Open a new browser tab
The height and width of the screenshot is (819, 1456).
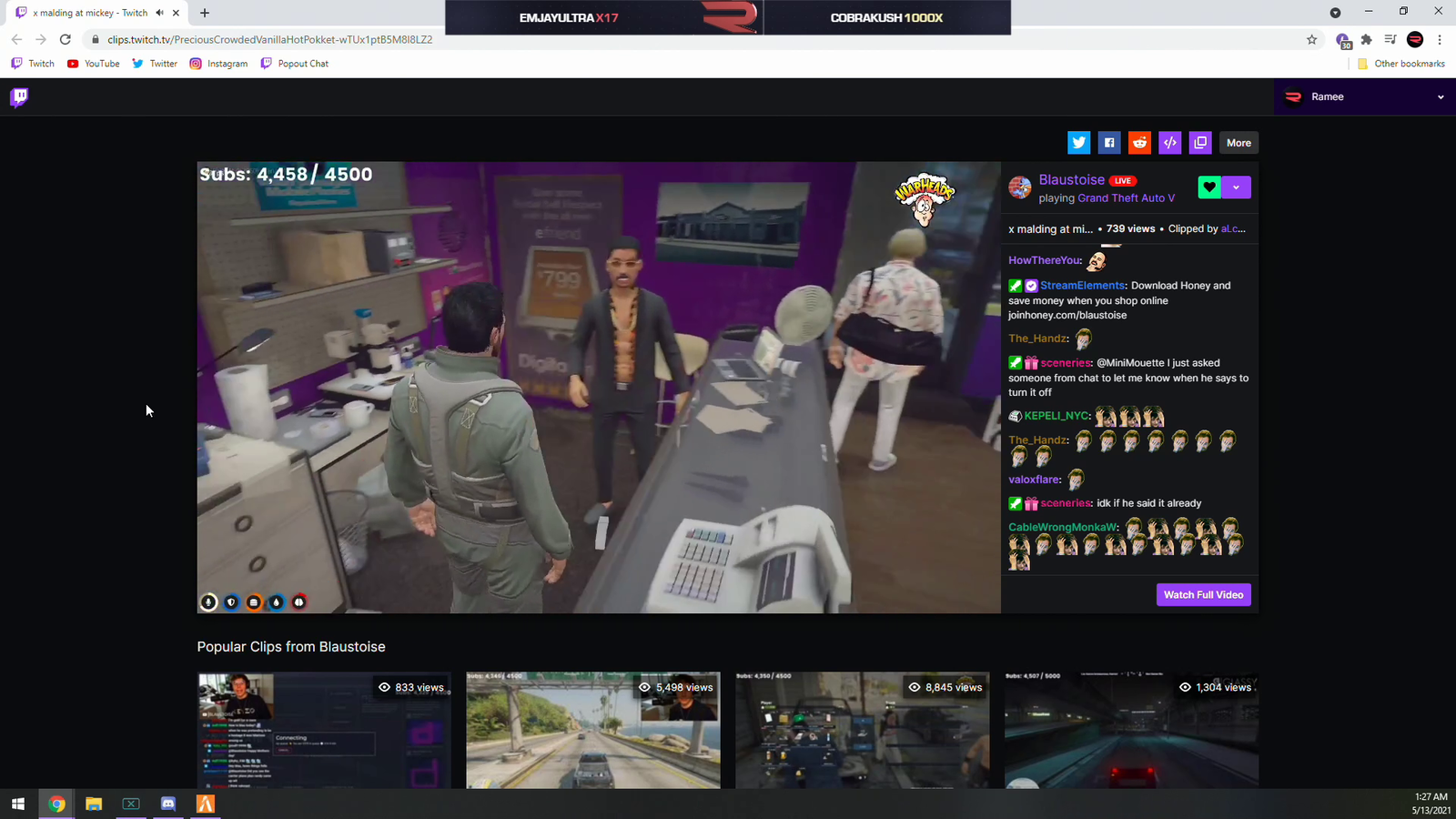coord(205,13)
